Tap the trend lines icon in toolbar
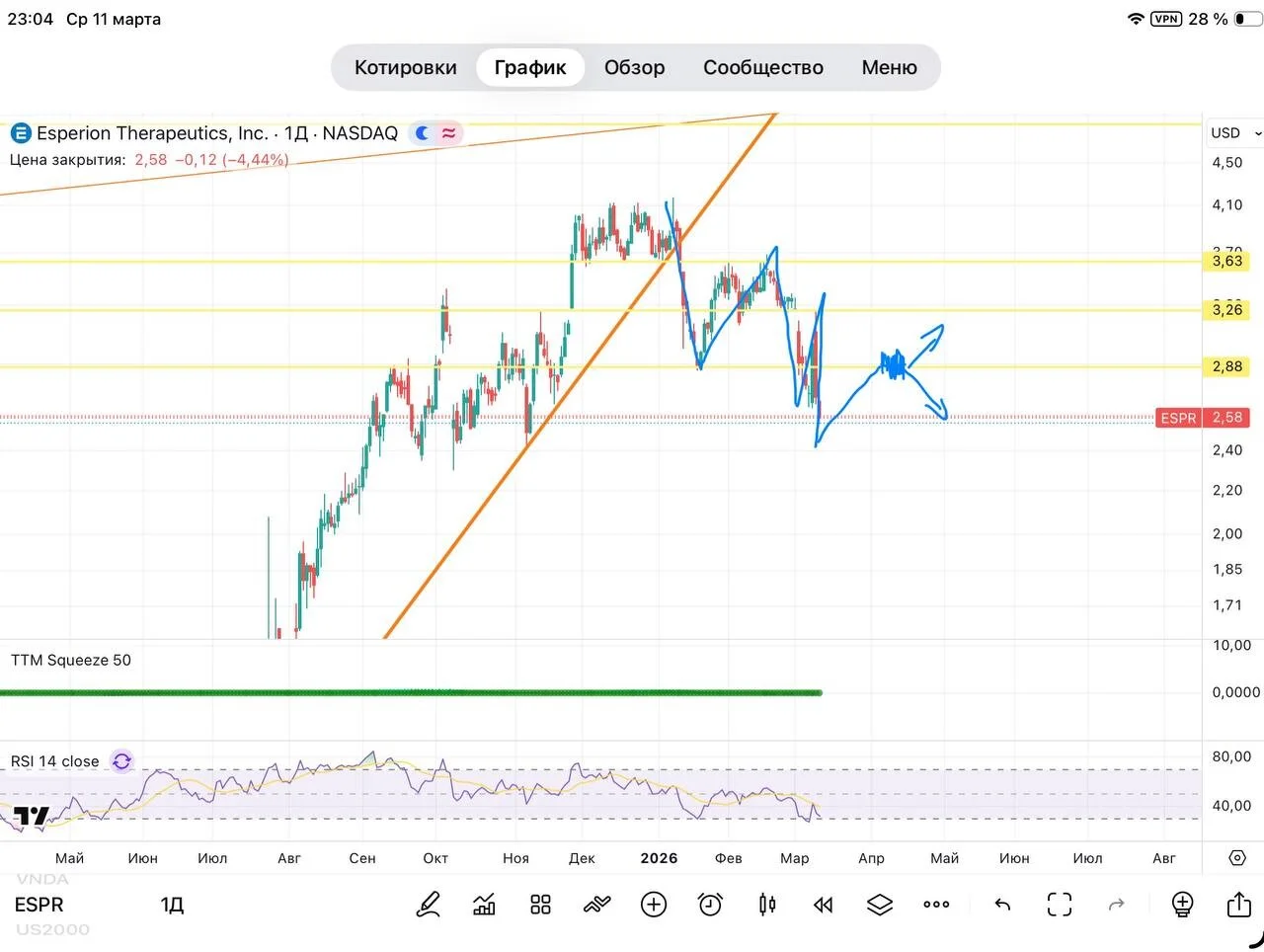The width and height of the screenshot is (1264, 952). point(597,904)
